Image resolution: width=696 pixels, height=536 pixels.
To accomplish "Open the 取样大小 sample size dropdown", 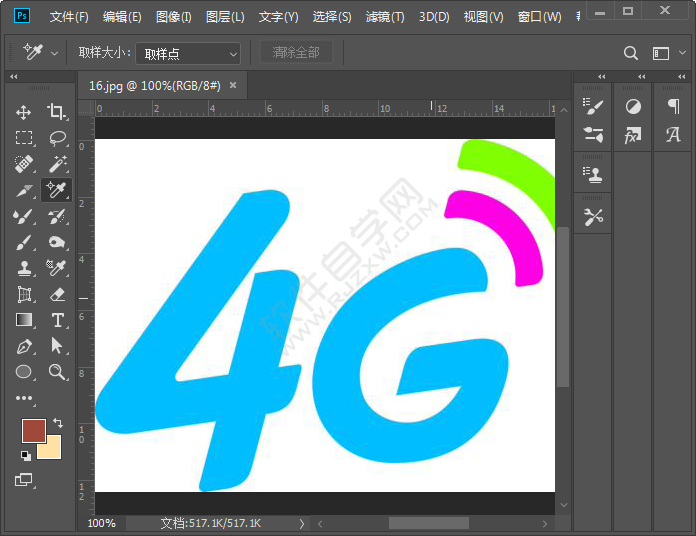I will 188,54.
